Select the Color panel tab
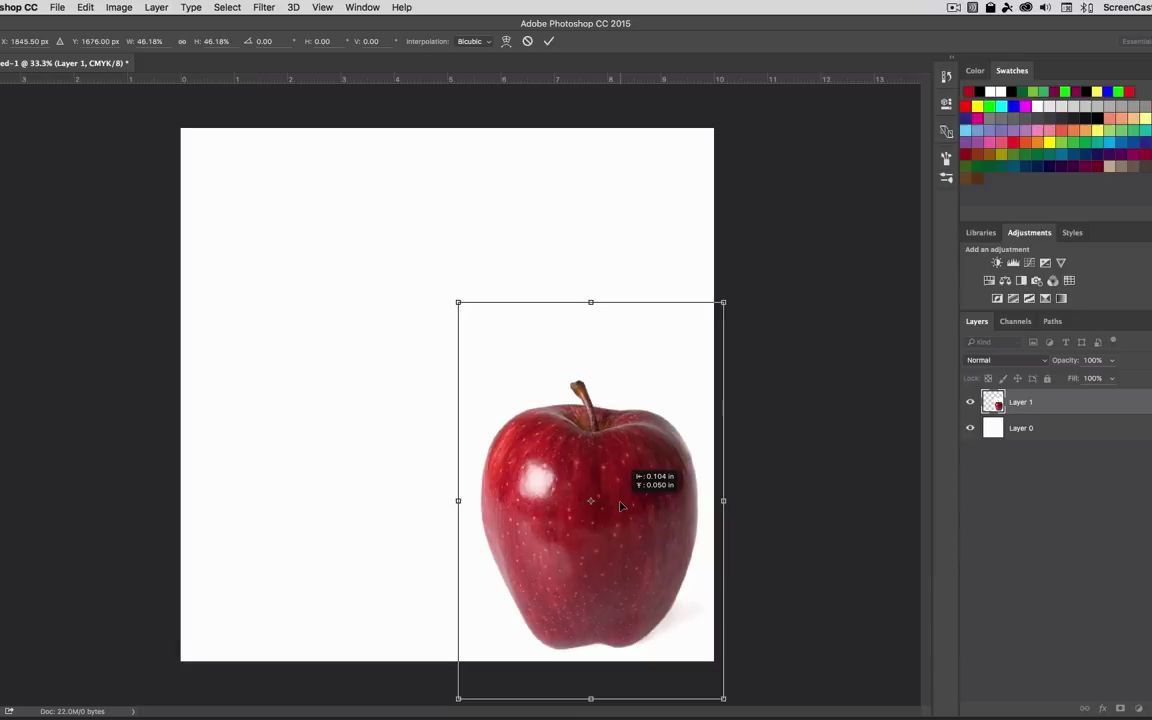The width and height of the screenshot is (1152, 720). coord(974,70)
